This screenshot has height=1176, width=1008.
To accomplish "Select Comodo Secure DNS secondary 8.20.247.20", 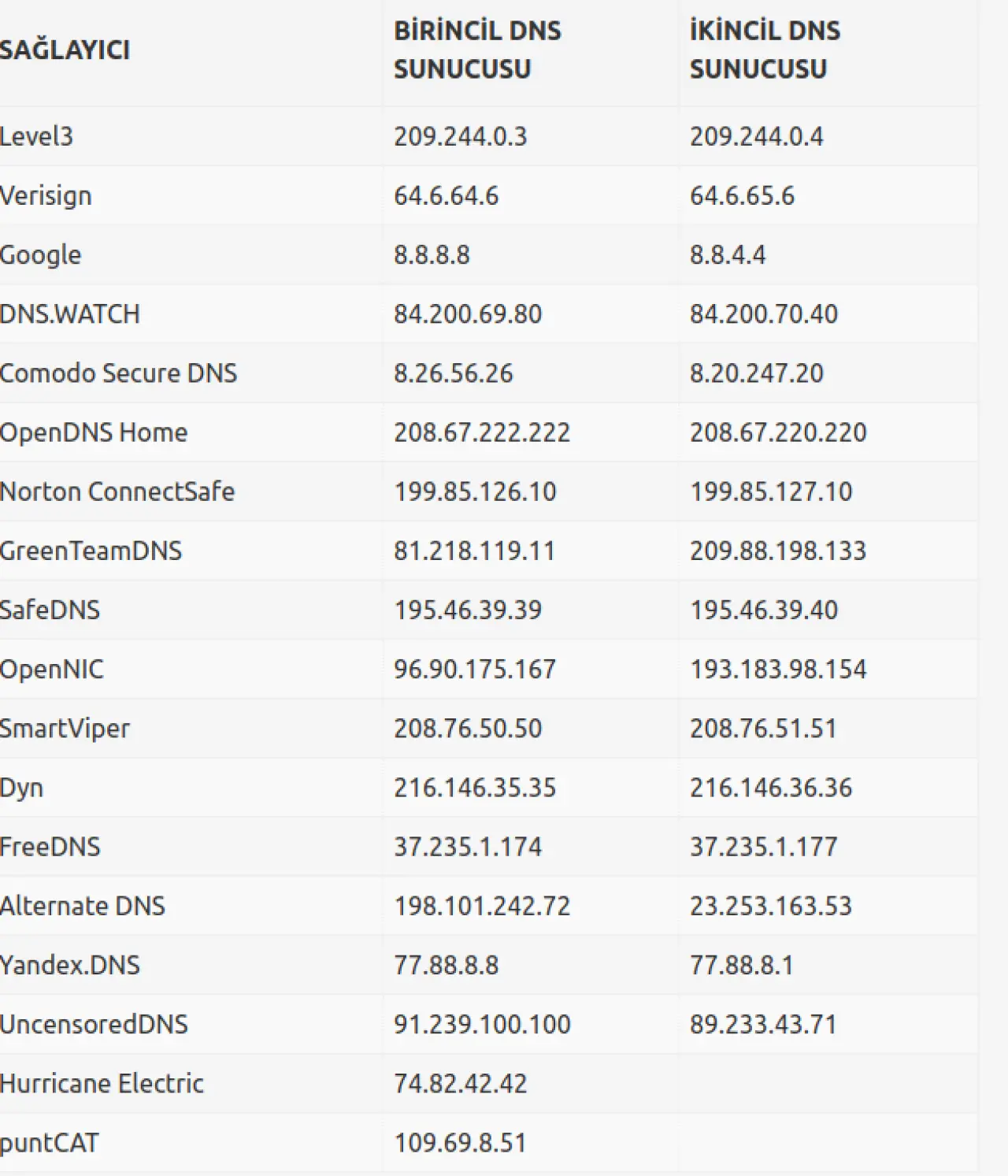I will pyautogui.click(x=756, y=373).
